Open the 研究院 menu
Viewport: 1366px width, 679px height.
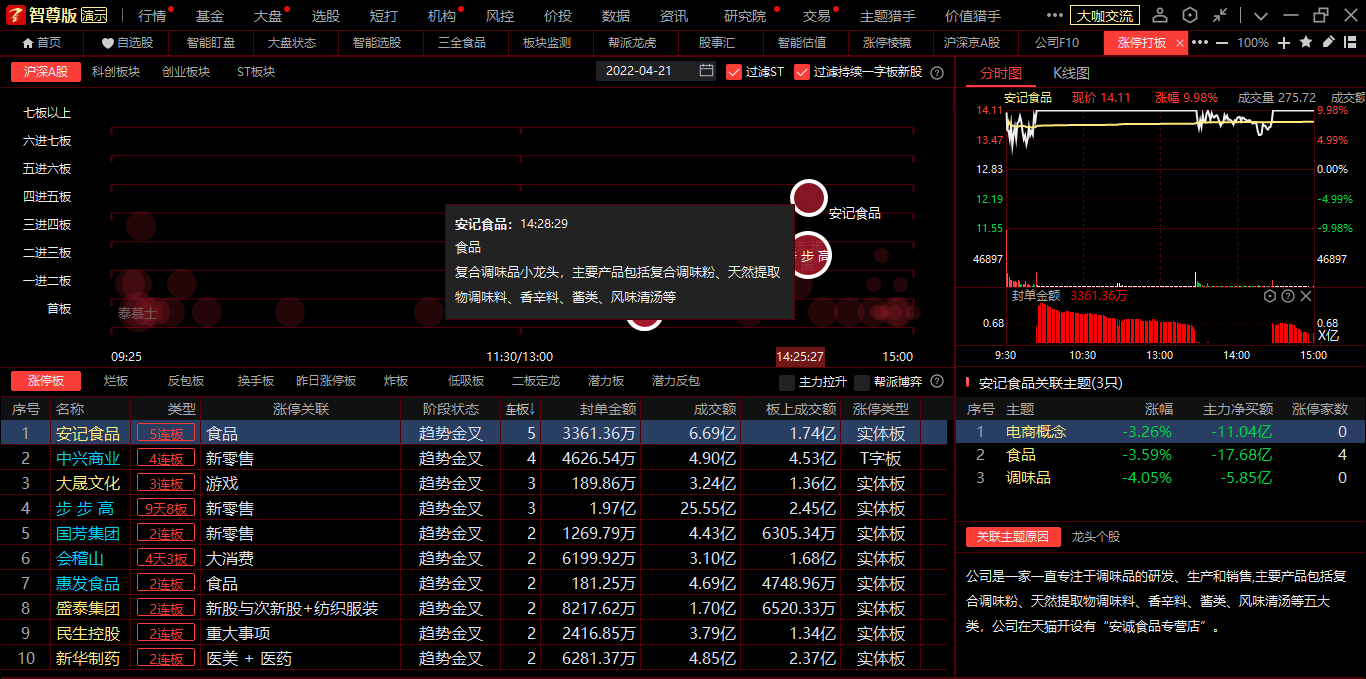[x=745, y=16]
